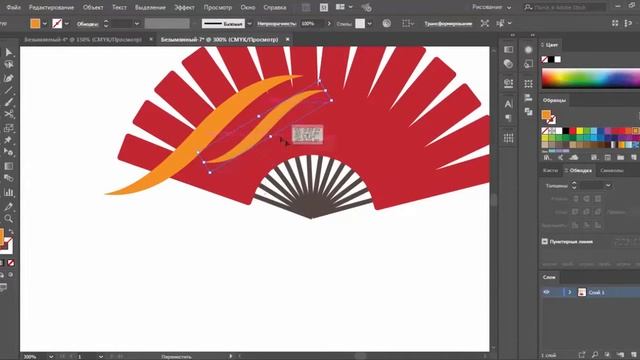Click the Adobe Stock St icon

point(324,7)
